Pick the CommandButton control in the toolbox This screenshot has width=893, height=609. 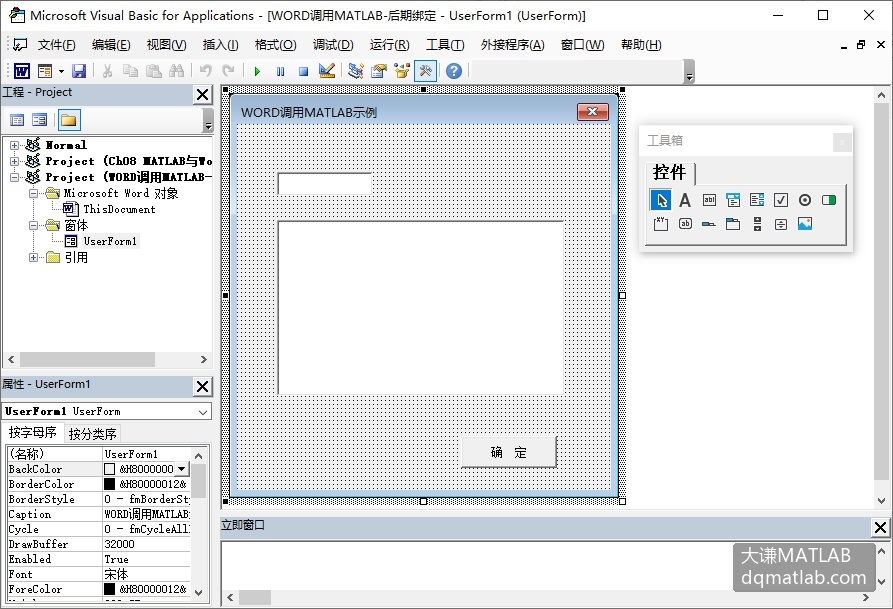point(685,224)
